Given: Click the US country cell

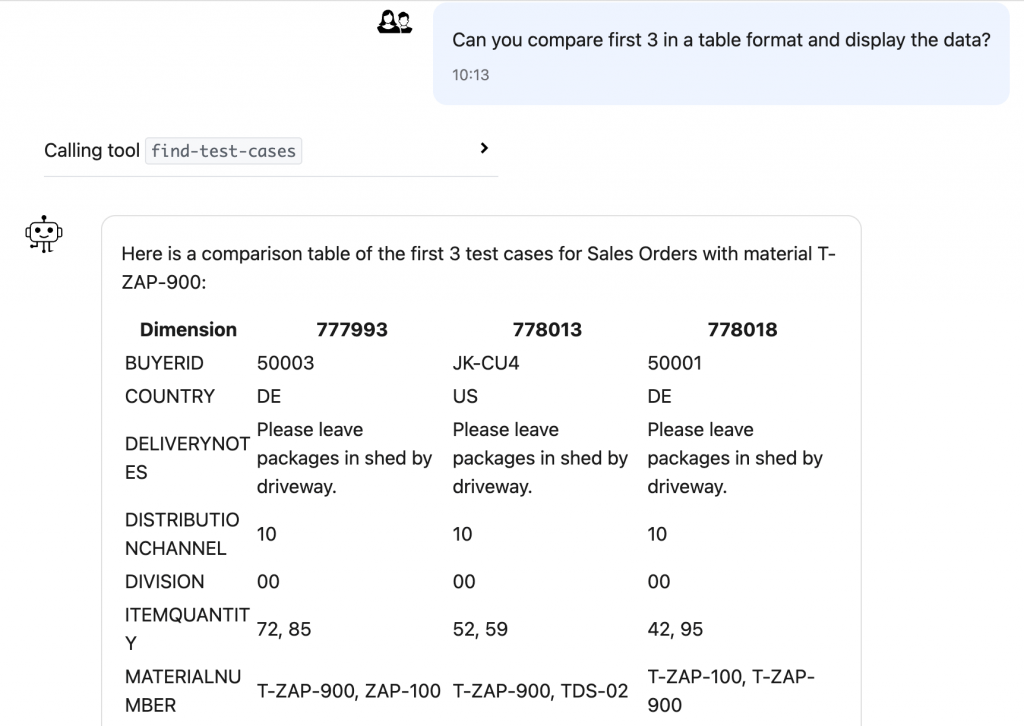Looking at the screenshot, I should pos(465,396).
